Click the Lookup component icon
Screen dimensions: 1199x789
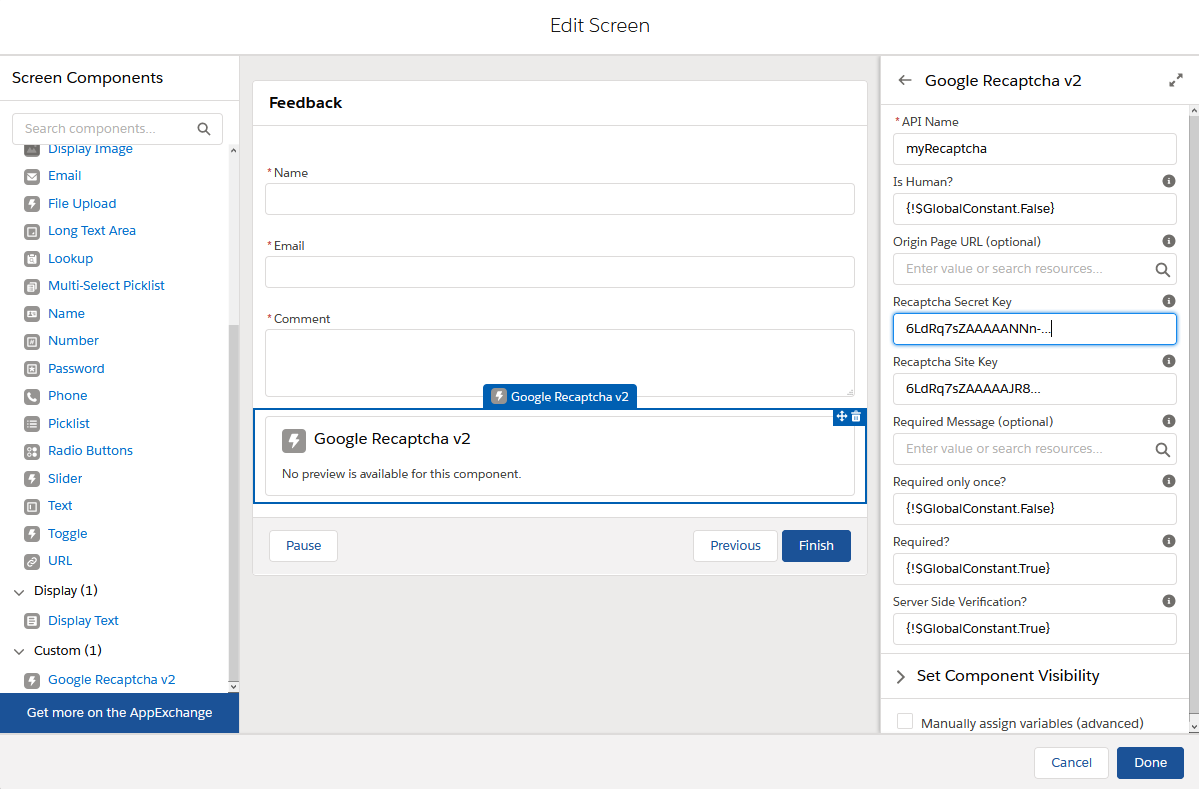coord(32,259)
